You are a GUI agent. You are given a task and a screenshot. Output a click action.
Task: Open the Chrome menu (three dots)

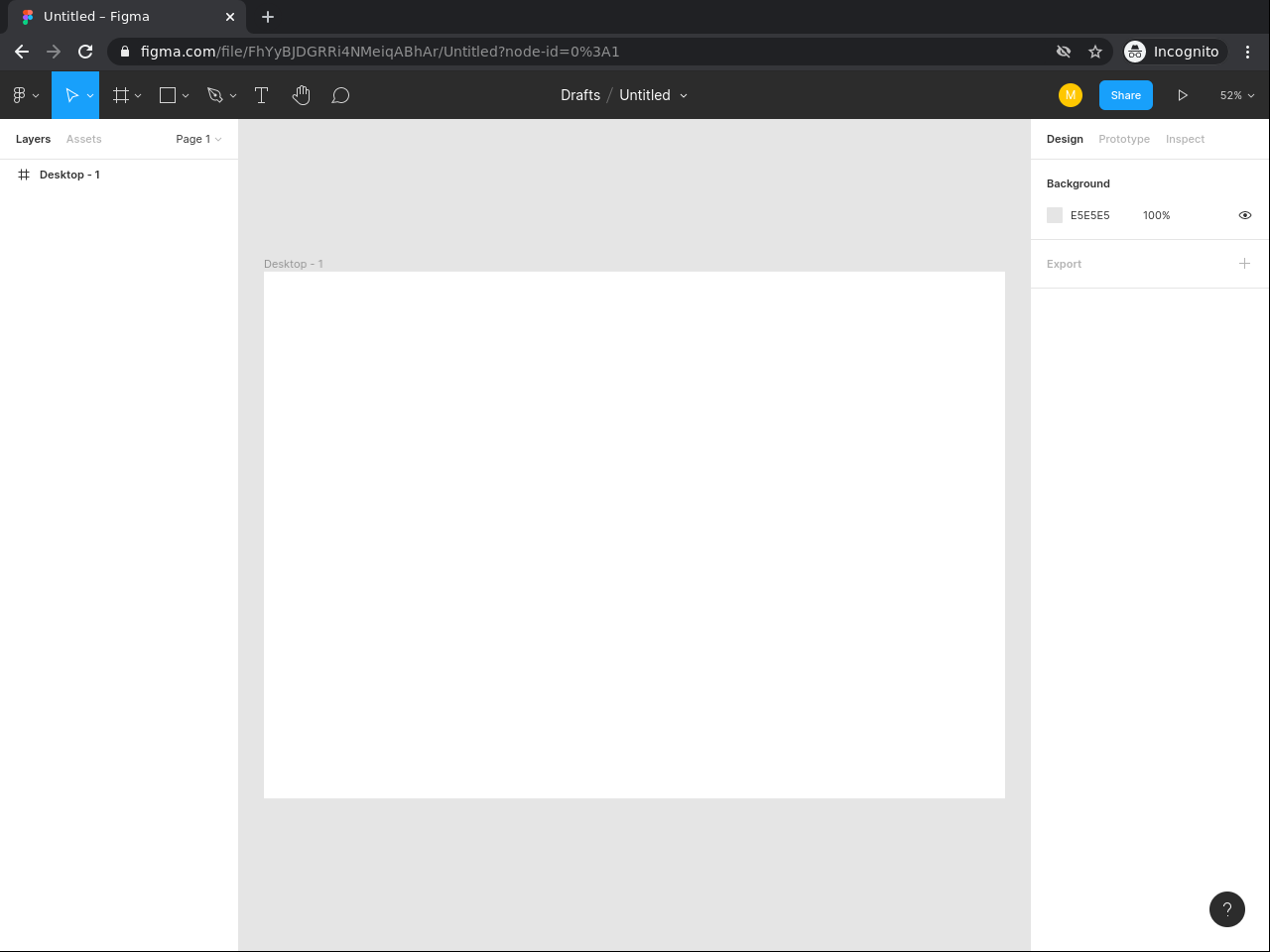1248,52
